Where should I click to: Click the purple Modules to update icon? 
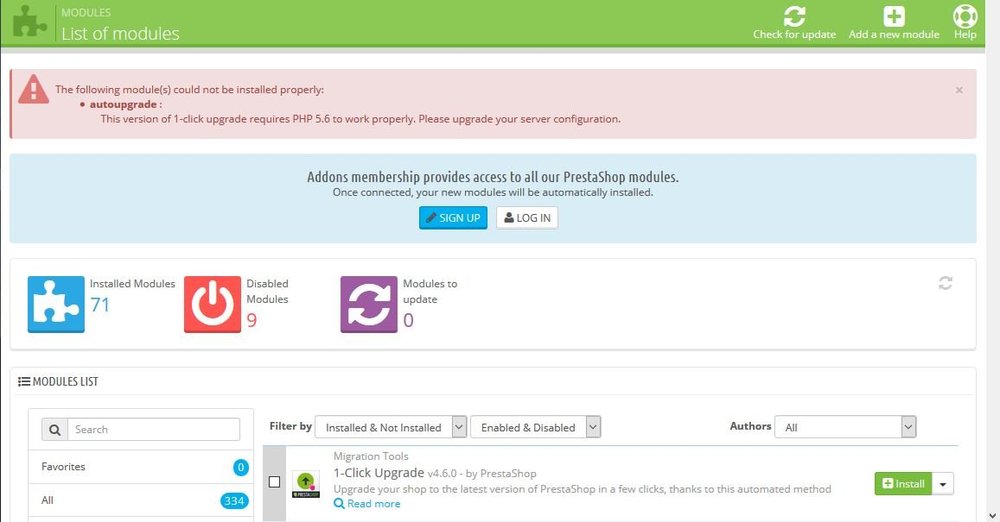pyautogui.click(x=369, y=304)
